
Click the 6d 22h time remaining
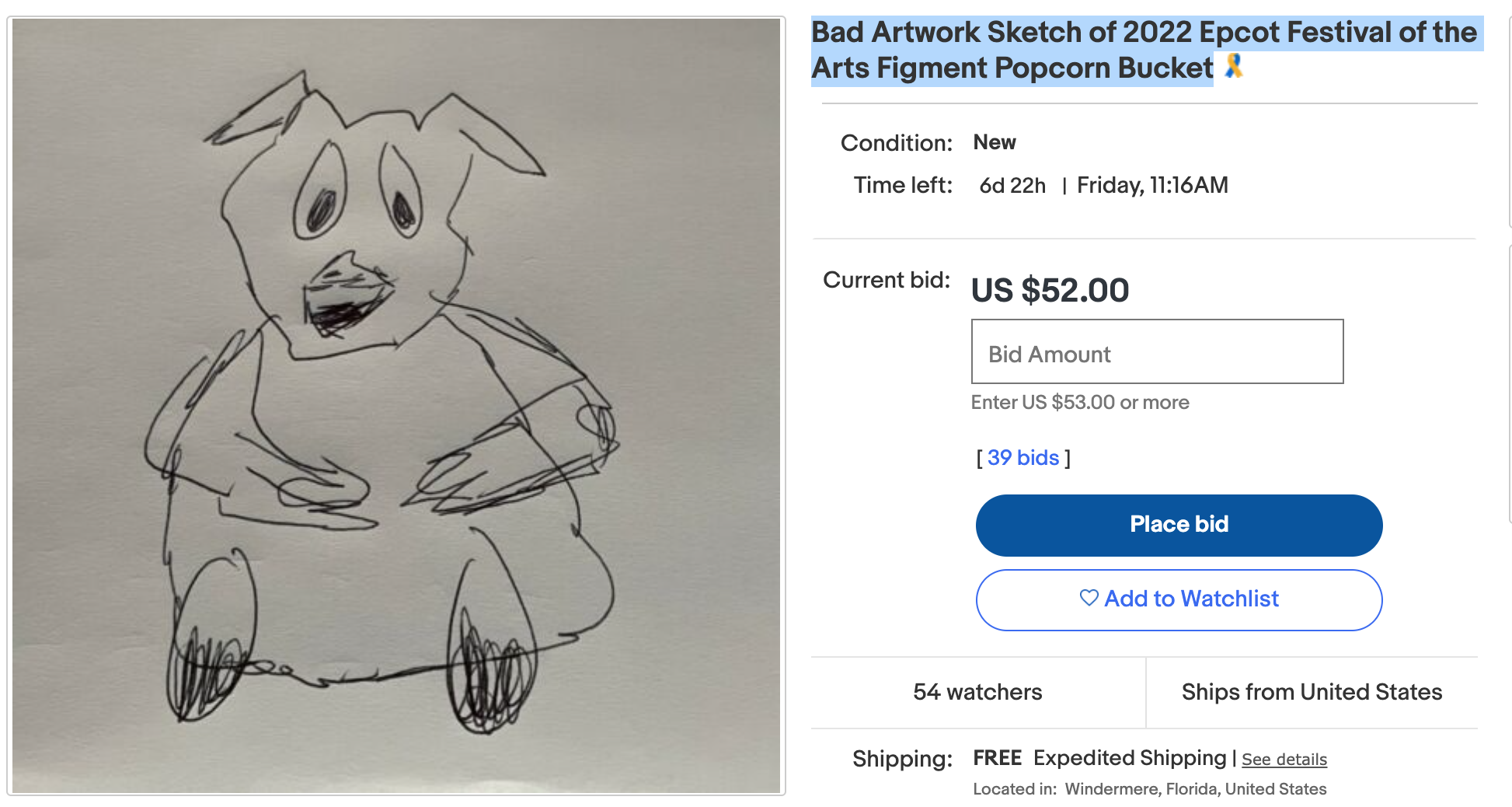pos(1012,185)
